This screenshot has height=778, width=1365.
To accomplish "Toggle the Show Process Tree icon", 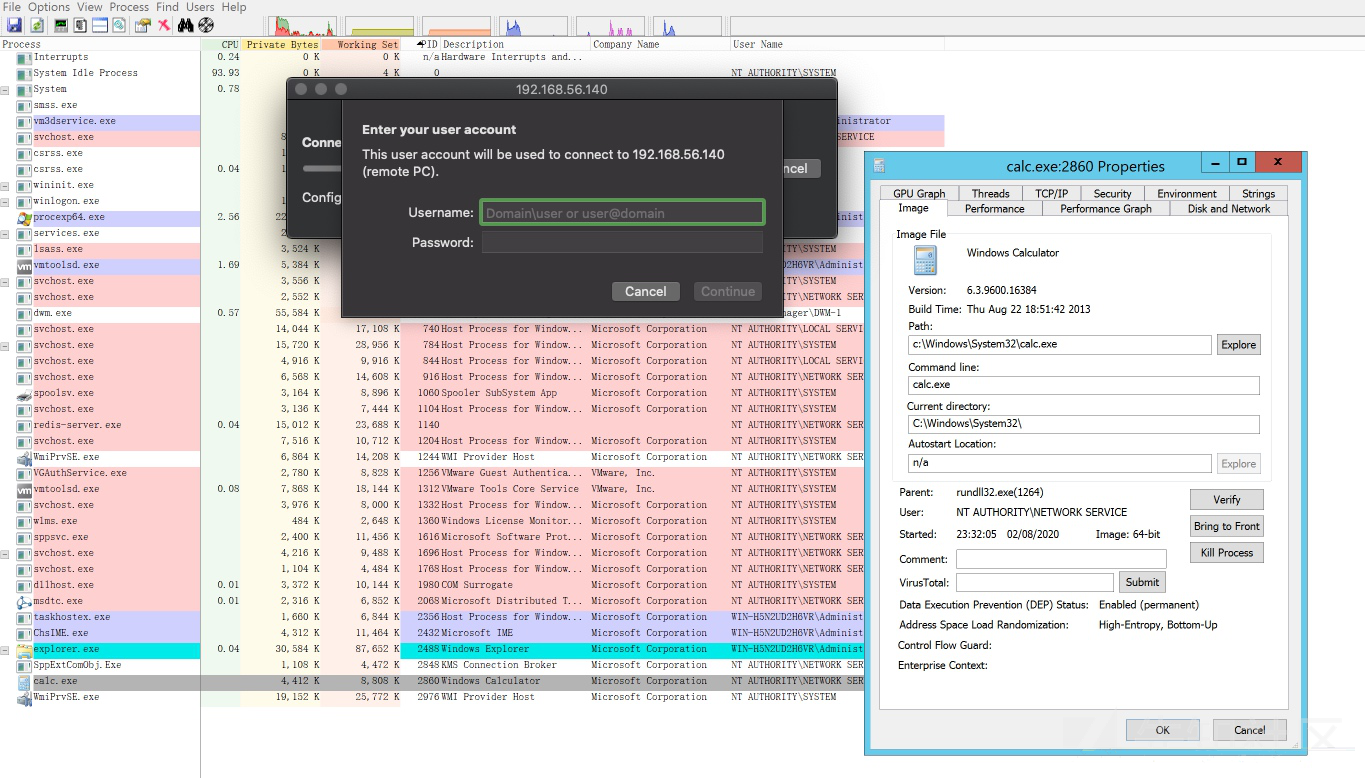I will pos(80,24).
